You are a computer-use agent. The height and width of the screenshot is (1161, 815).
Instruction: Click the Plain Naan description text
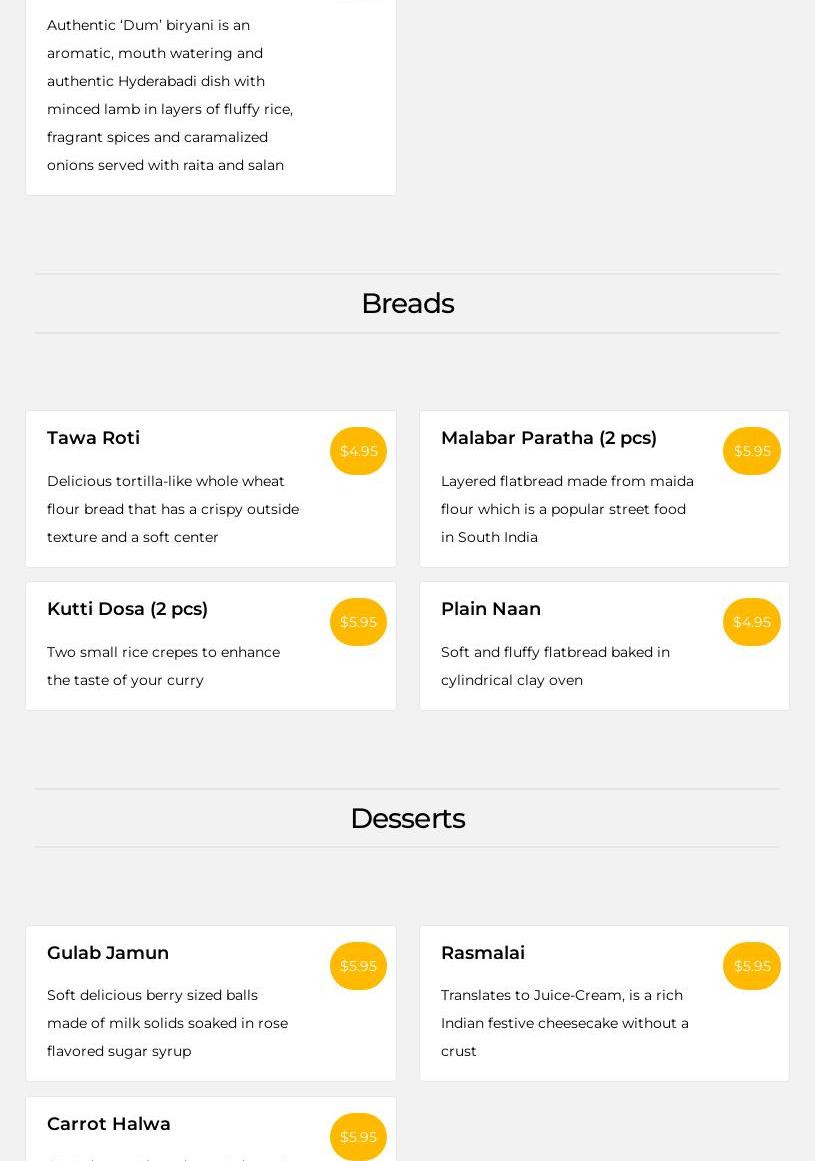(x=555, y=666)
